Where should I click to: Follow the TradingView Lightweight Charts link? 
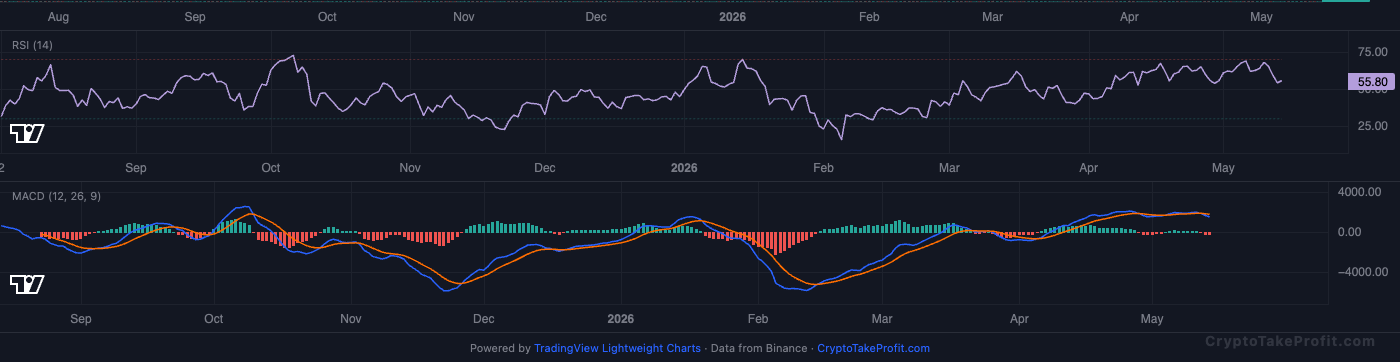click(x=617, y=349)
